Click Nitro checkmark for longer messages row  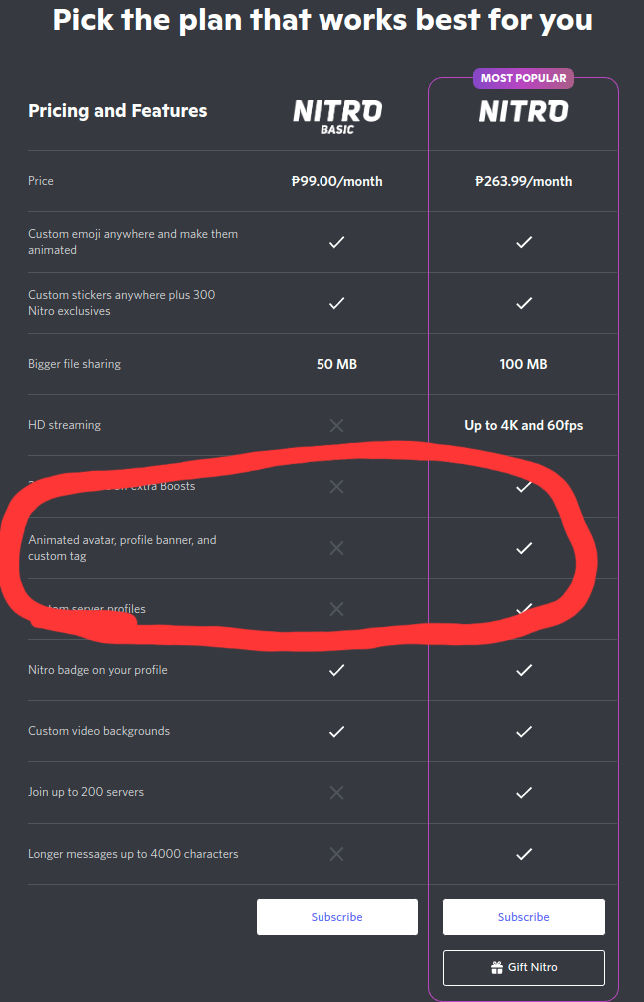pyautogui.click(x=524, y=854)
